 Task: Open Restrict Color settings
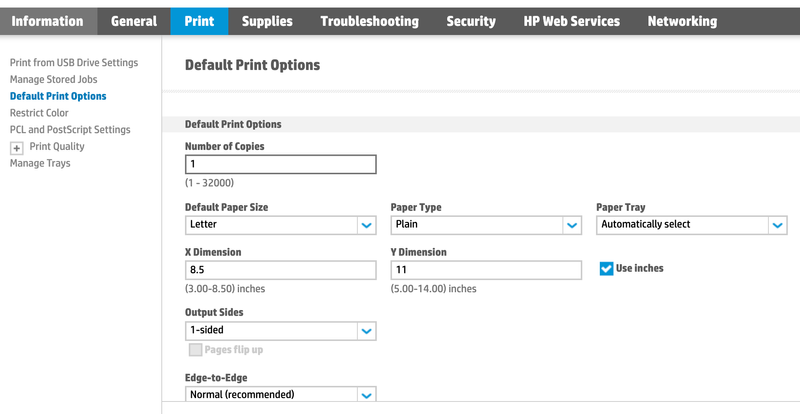tap(39, 113)
